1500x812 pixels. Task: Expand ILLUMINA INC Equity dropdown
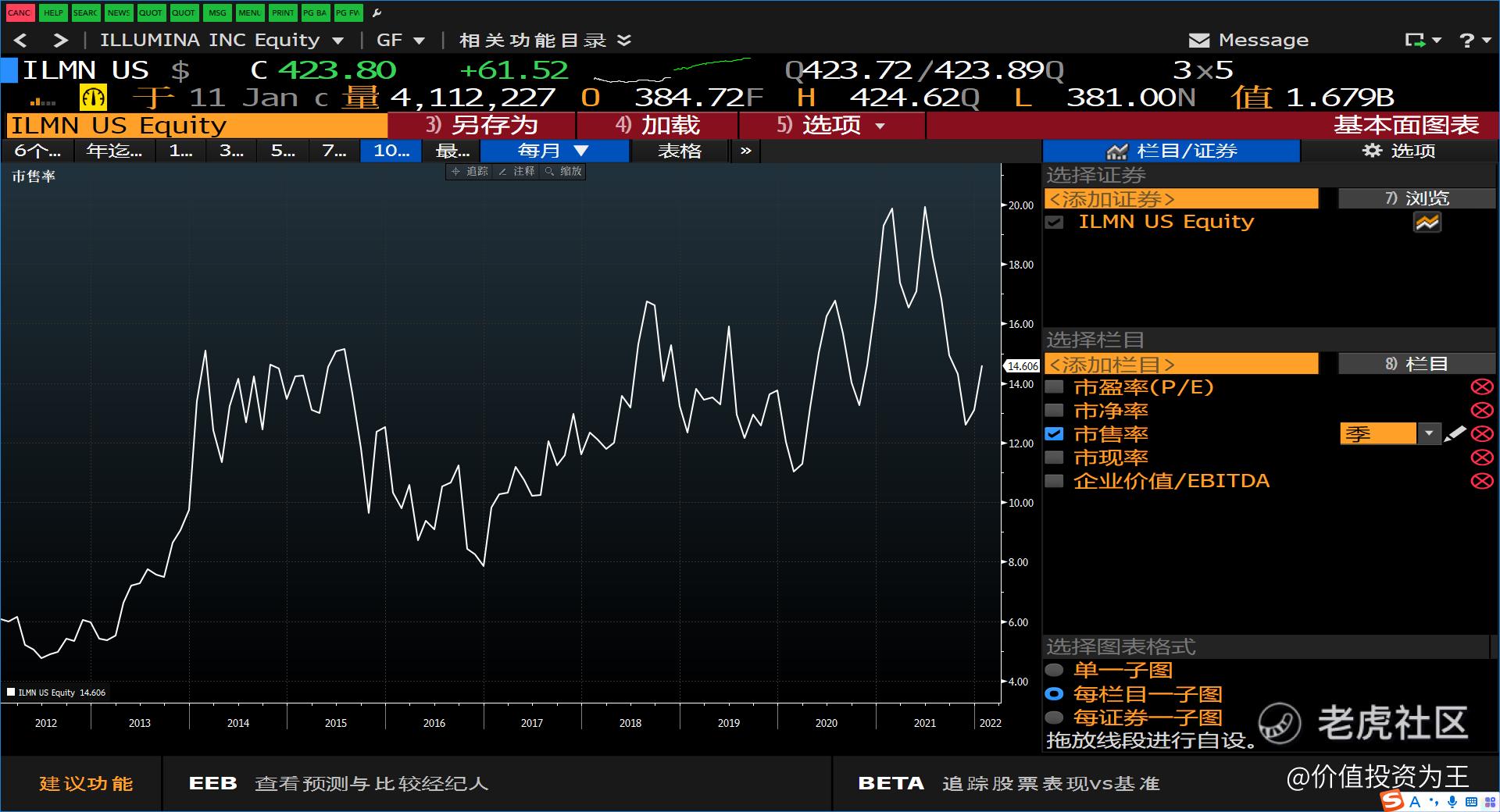tap(337, 41)
